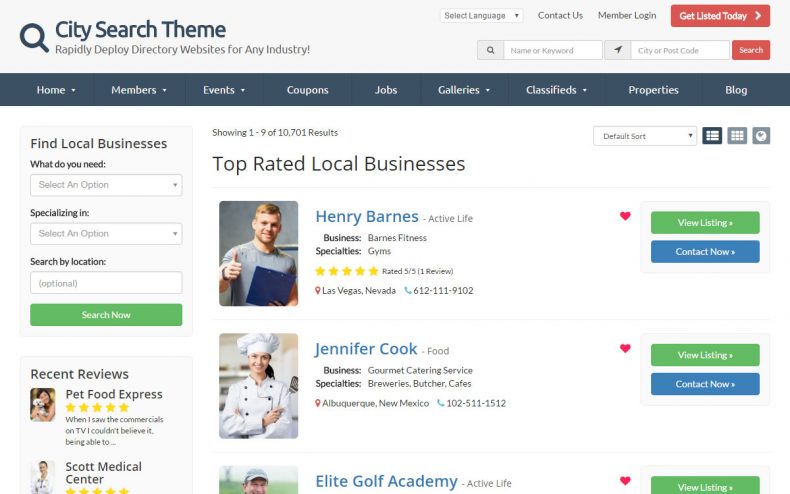Click the phone number 612-111-9102
Screen dimensions: 790x494
443,290
